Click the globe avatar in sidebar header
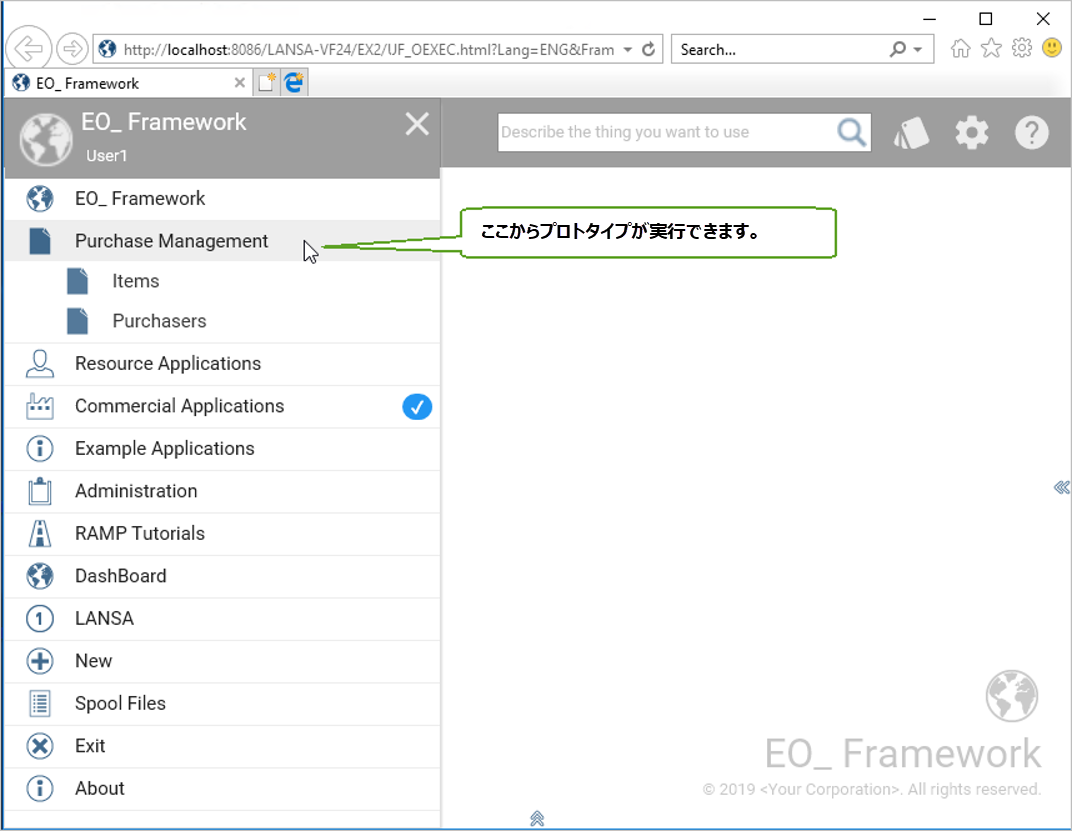Image resolution: width=1072 pixels, height=831 pixels. (x=46, y=139)
